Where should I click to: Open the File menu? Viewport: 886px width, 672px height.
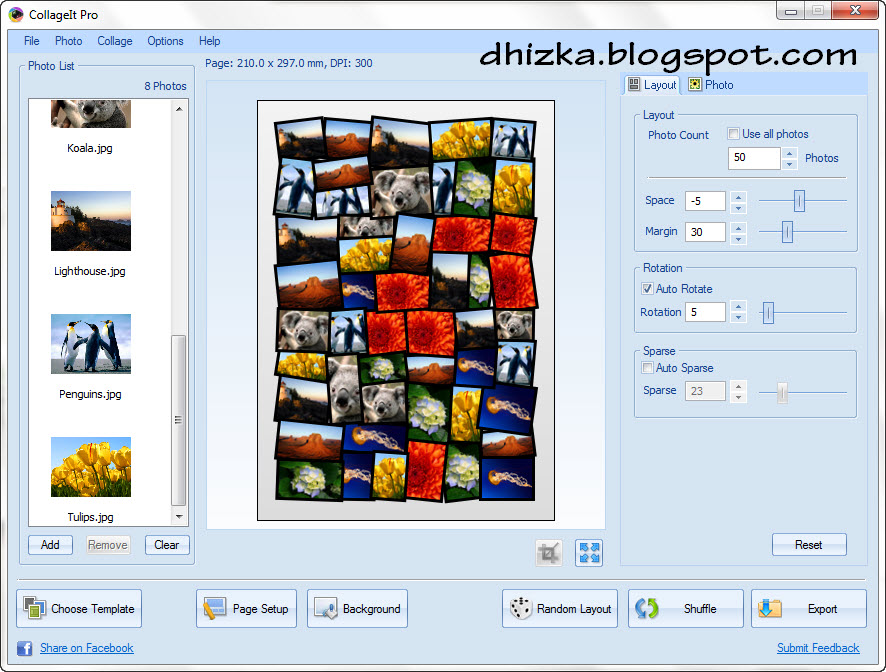(x=32, y=41)
